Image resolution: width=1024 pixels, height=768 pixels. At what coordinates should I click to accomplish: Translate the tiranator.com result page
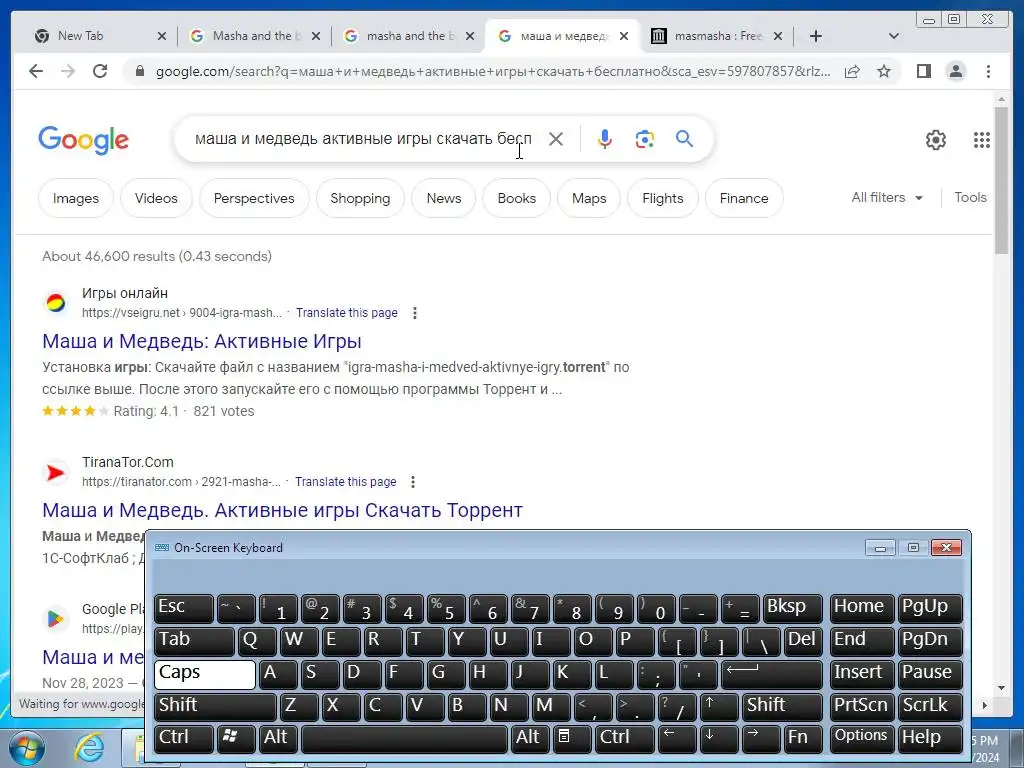tap(345, 482)
